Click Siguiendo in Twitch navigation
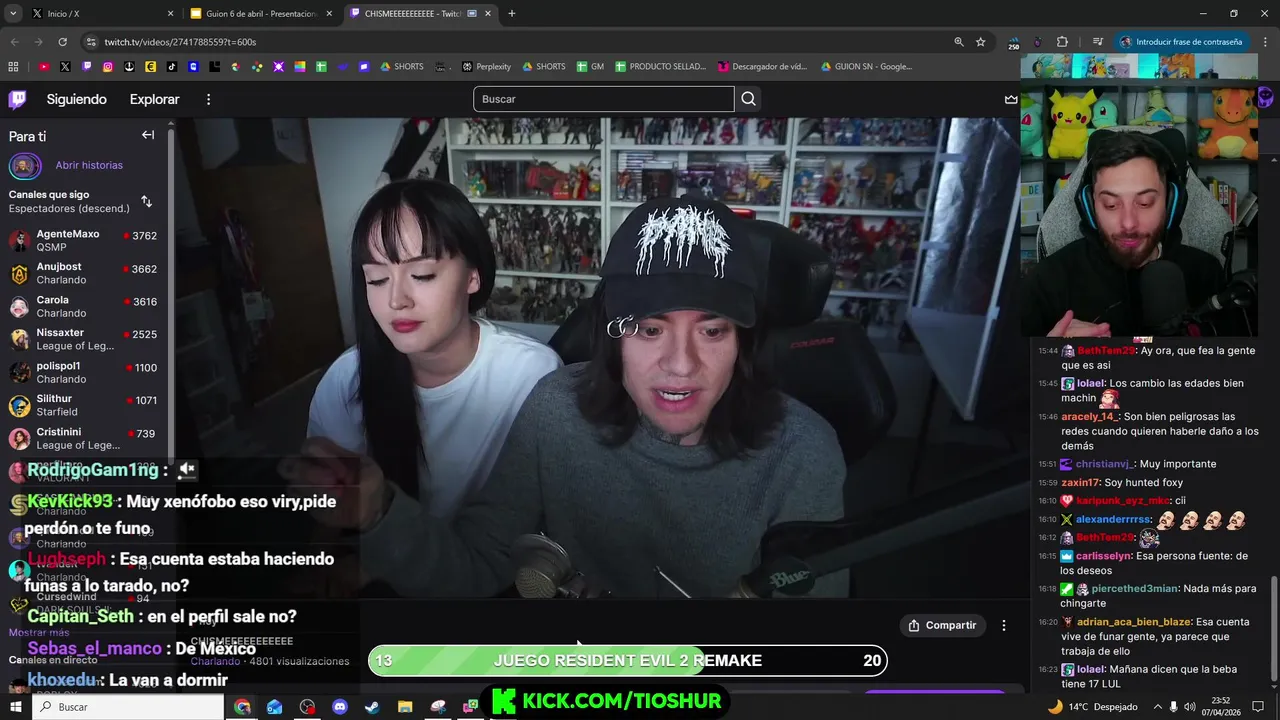 pos(76,99)
